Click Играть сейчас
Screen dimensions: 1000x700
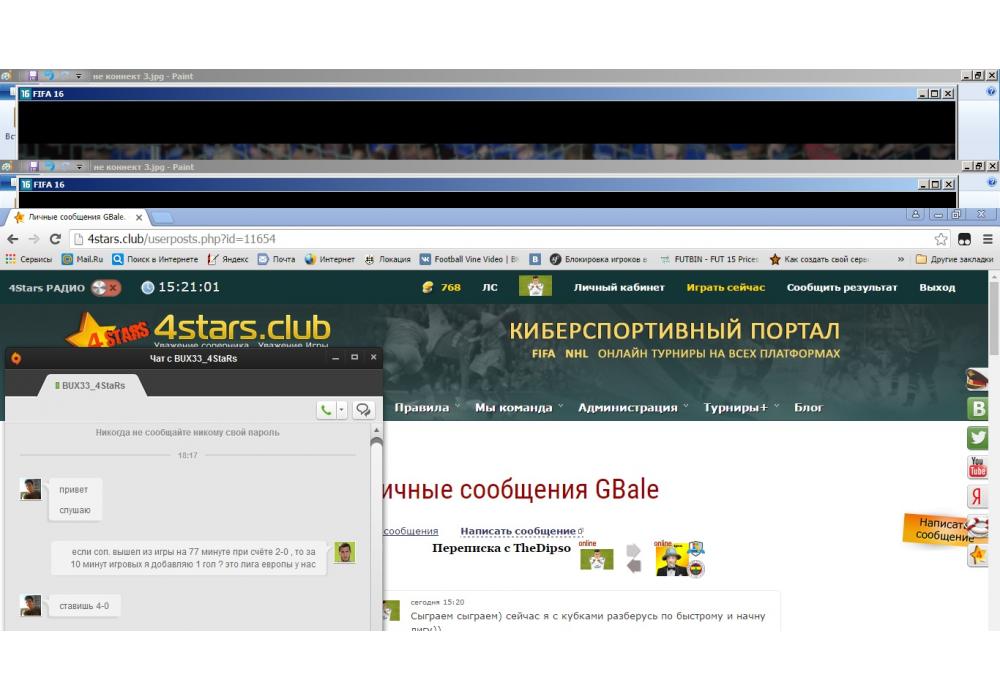click(x=725, y=288)
